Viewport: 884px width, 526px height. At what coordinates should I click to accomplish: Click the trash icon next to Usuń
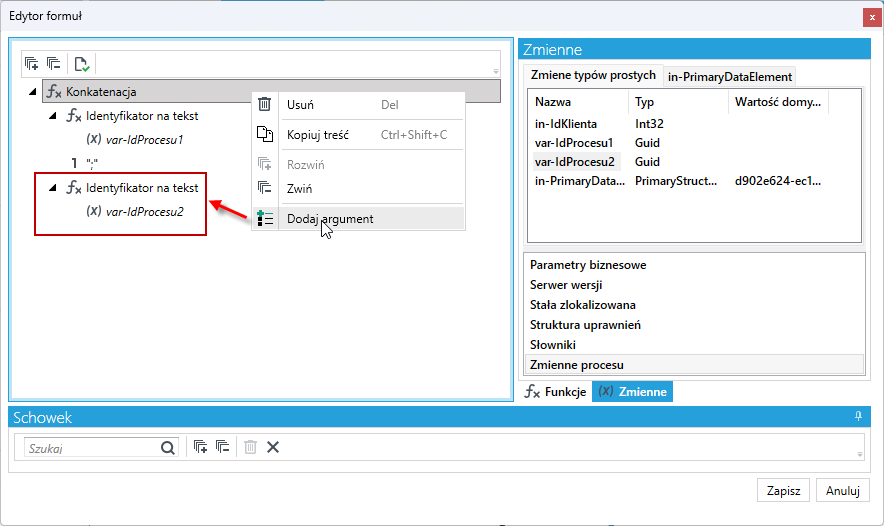[x=264, y=104]
